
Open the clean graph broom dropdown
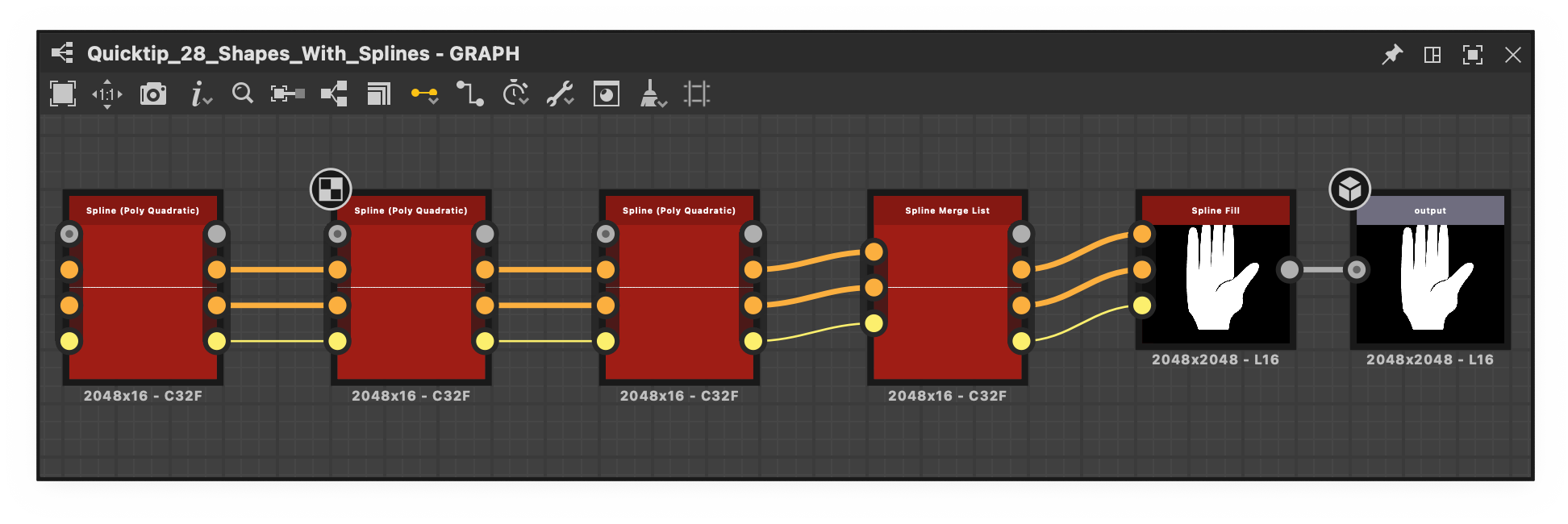653,94
